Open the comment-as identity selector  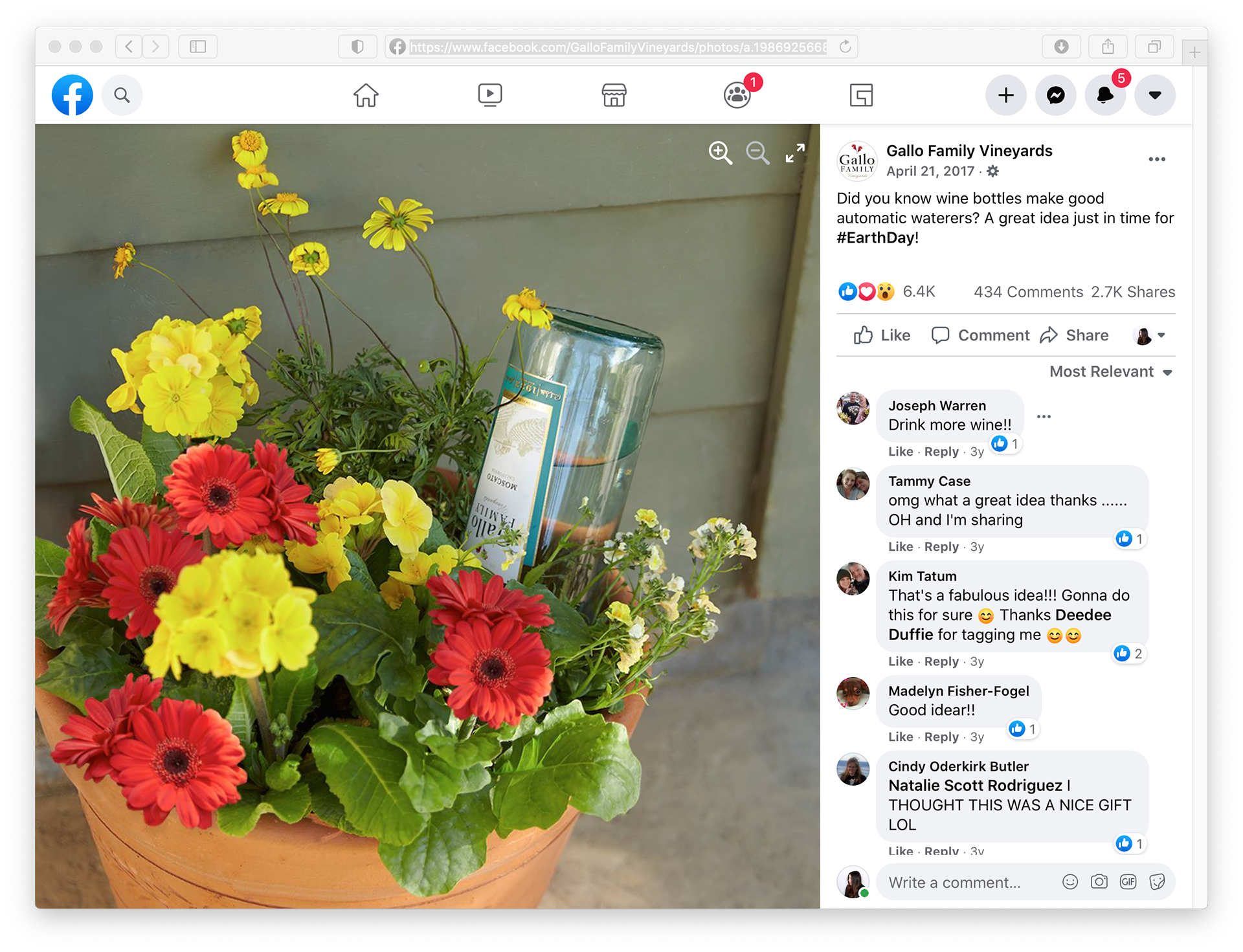[x=1150, y=335]
